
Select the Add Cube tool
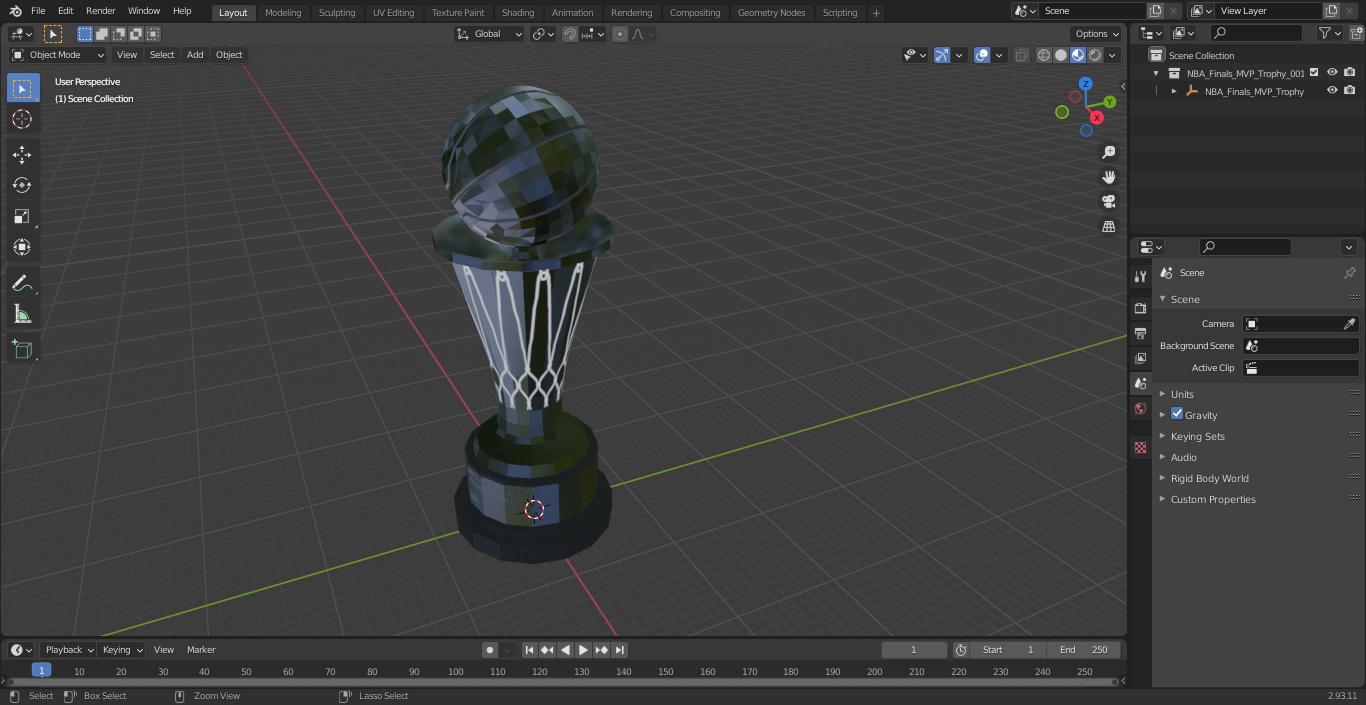pyautogui.click(x=22, y=349)
